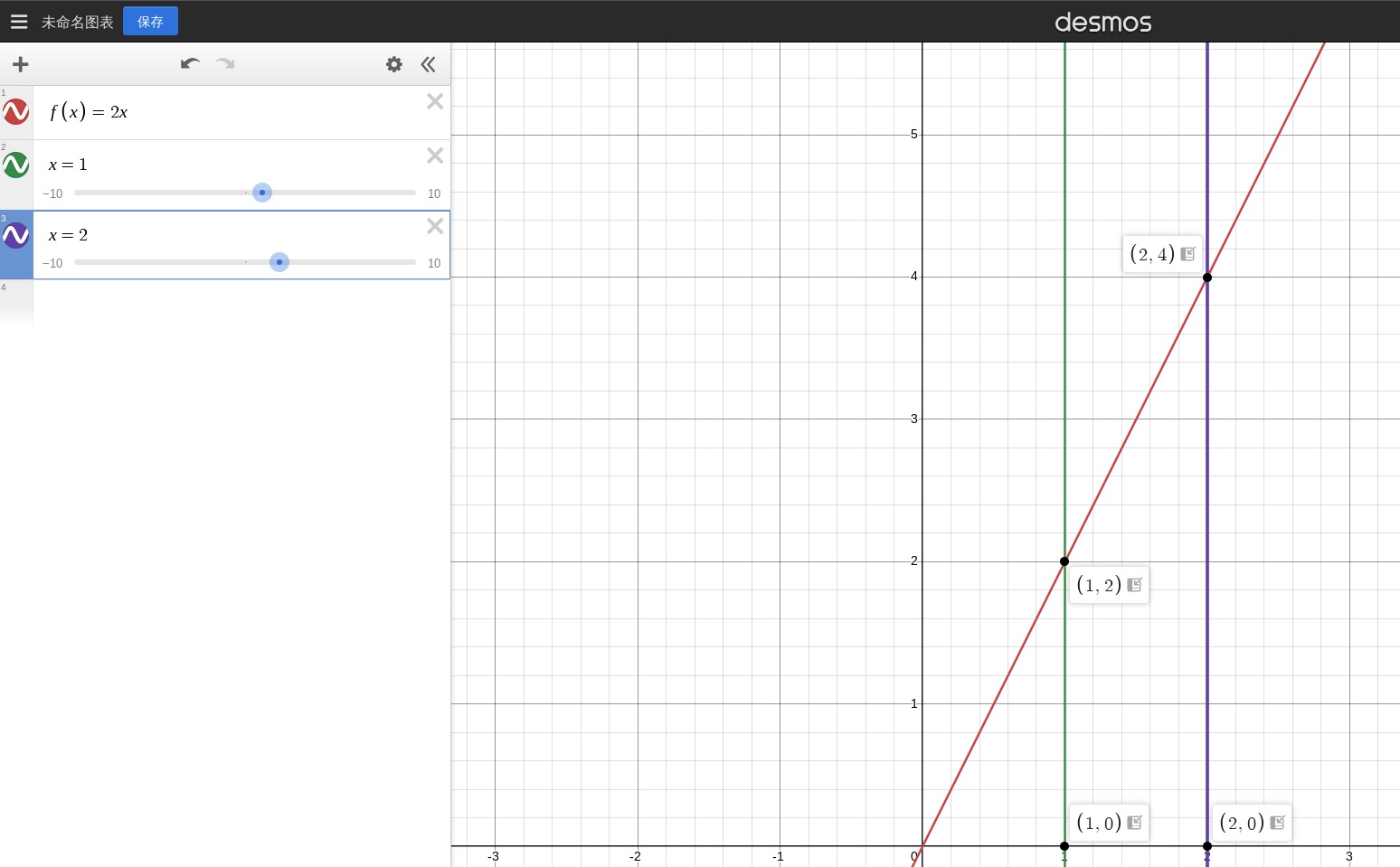Redo the last action
The height and width of the screenshot is (867, 1400).
225,63
